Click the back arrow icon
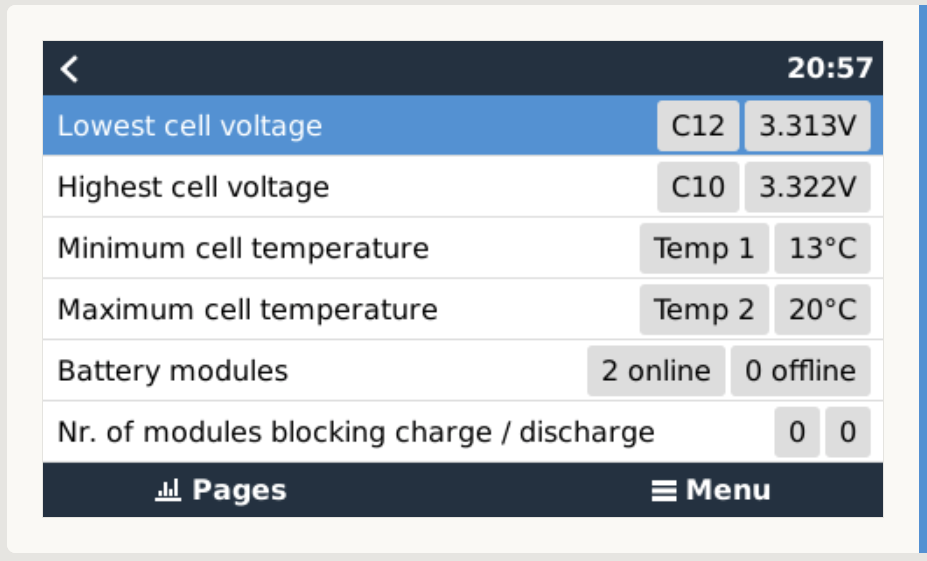The width and height of the screenshot is (927, 561). point(69,69)
